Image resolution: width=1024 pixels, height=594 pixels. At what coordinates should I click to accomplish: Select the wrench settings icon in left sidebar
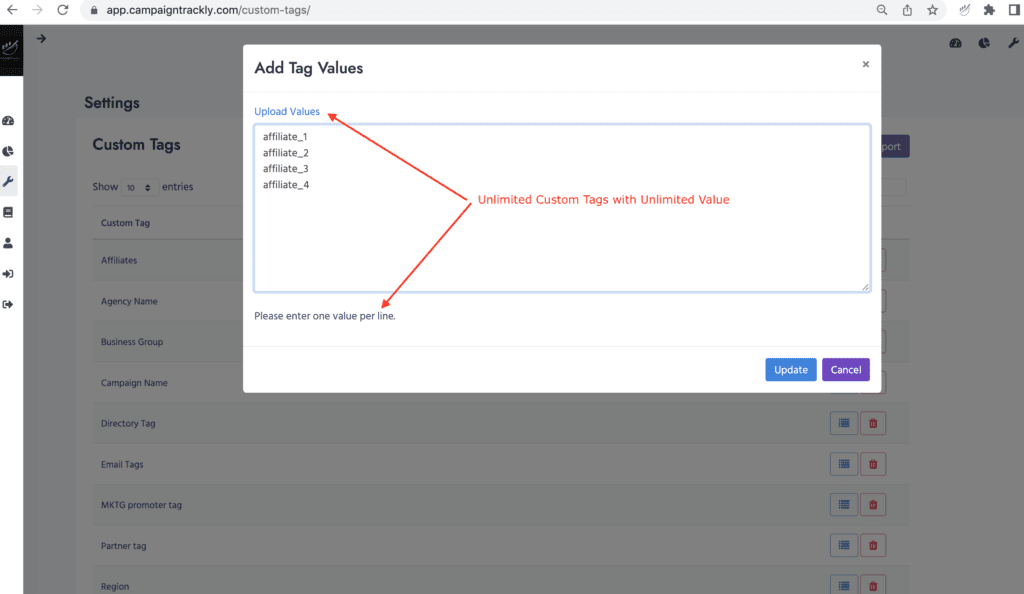[x=9, y=181]
